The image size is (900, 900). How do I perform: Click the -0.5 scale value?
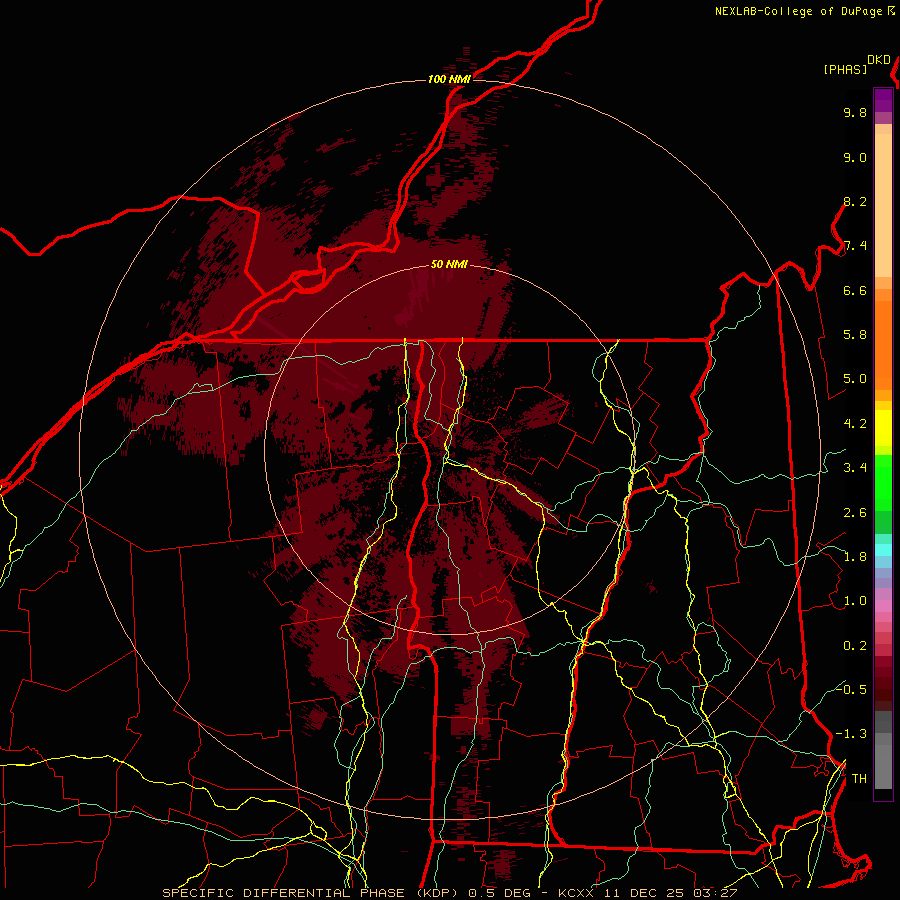coord(851,689)
